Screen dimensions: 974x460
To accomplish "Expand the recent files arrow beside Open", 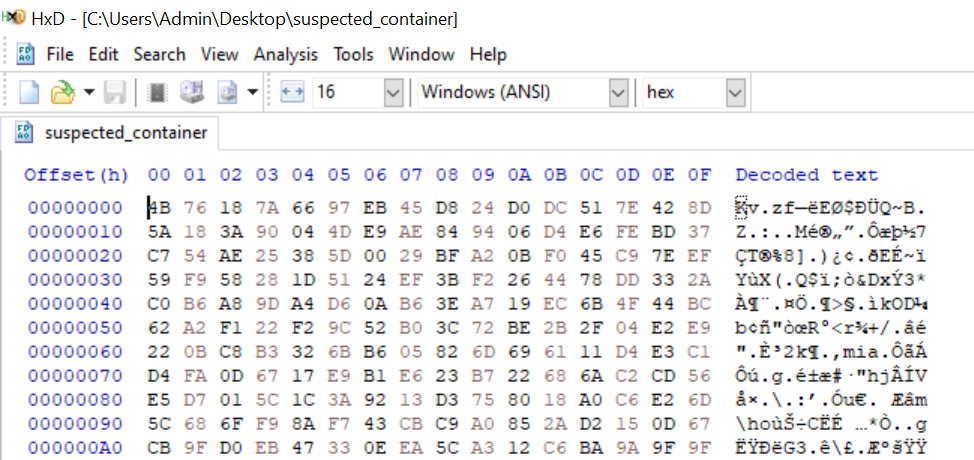I will click(89, 93).
